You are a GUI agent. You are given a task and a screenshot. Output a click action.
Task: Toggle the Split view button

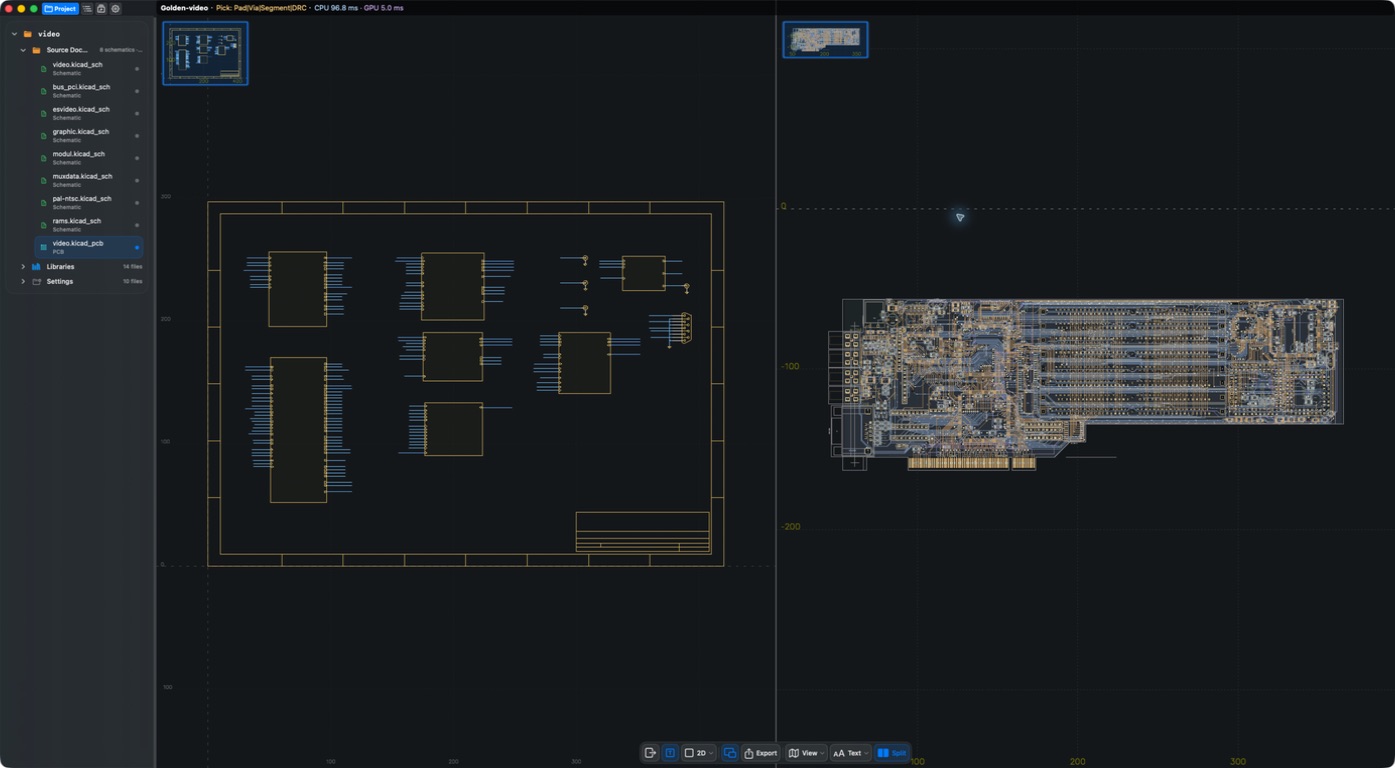pyautogui.click(x=891, y=753)
